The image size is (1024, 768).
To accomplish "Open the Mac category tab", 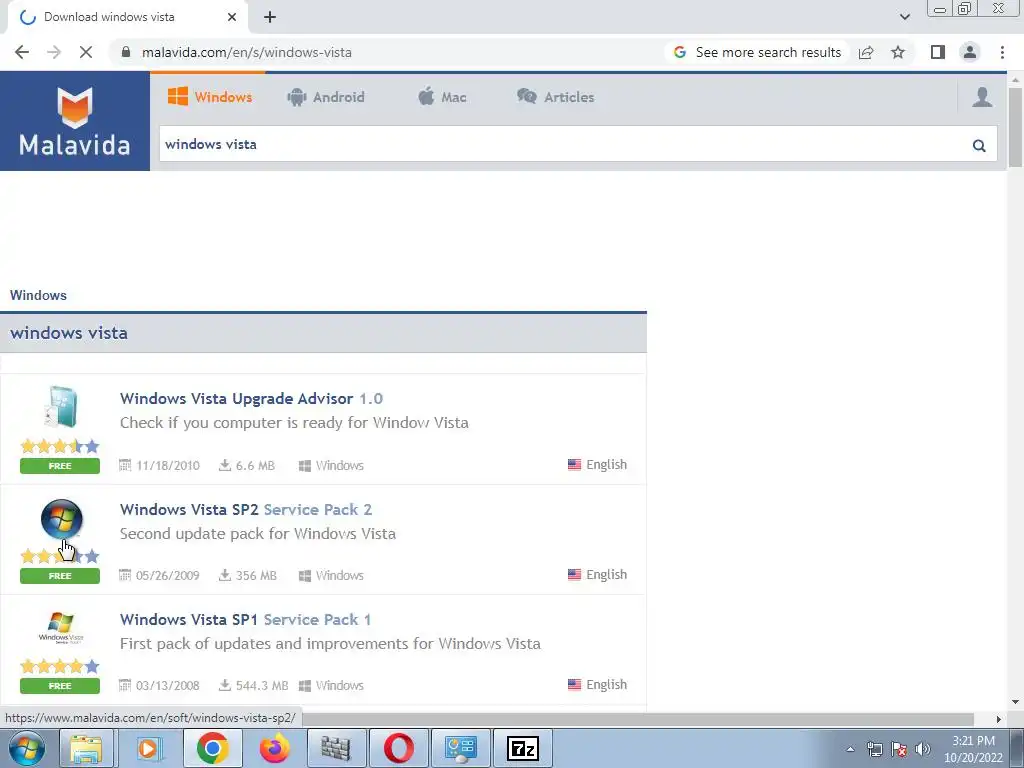I will (x=442, y=97).
